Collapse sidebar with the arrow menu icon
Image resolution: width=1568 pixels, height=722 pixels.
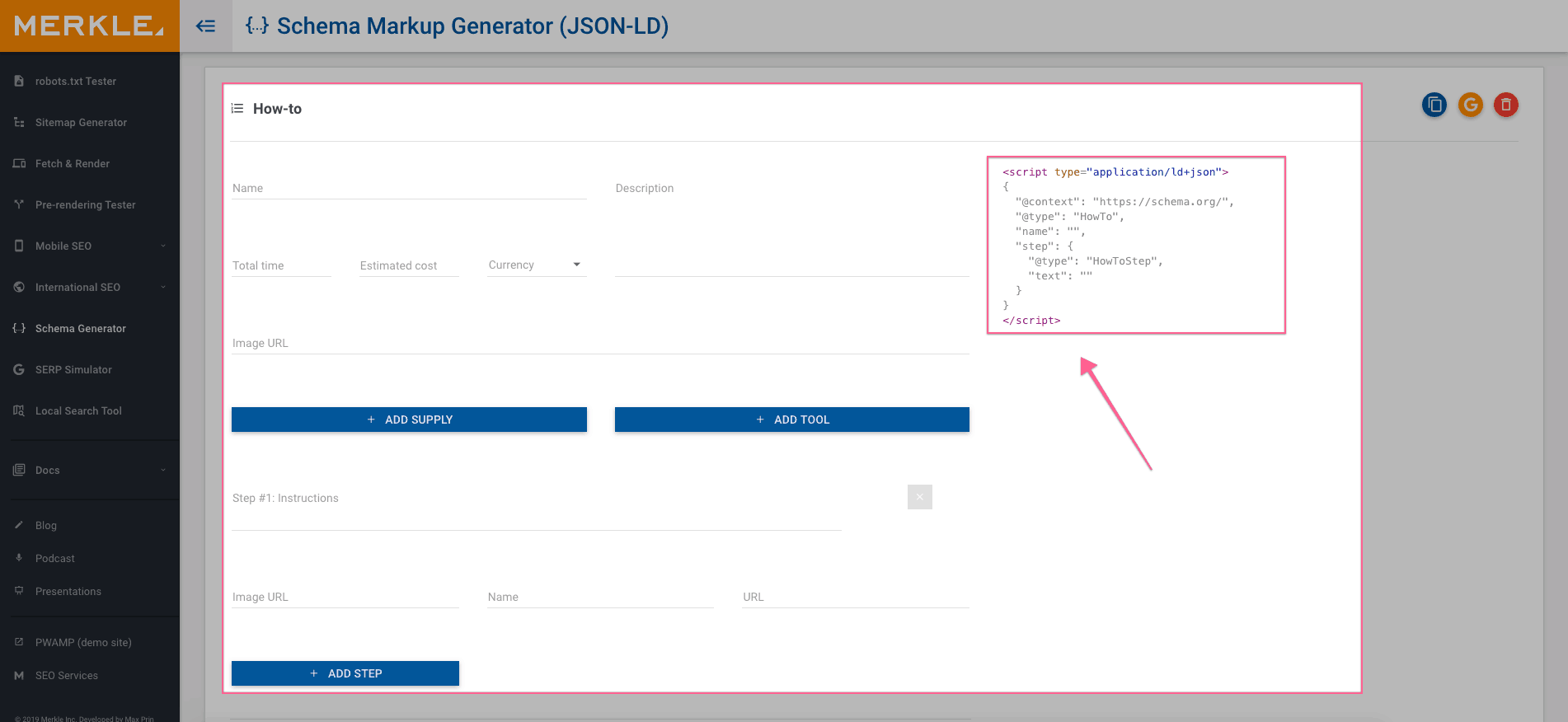(x=206, y=26)
